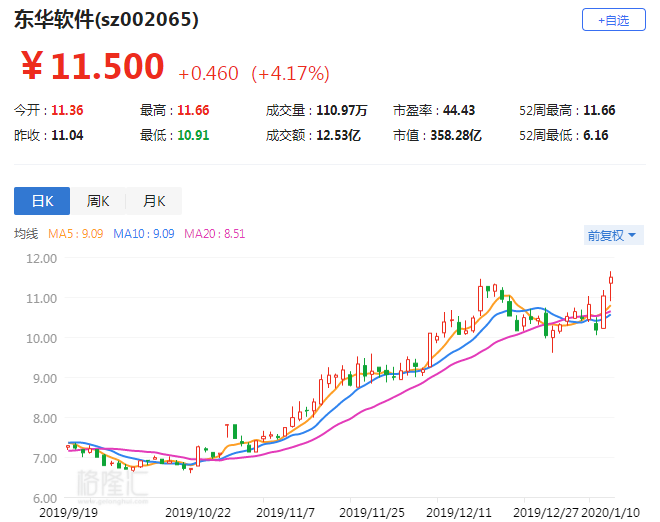Click the 2019/11/25 date axis label
The image size is (660, 522).
pos(372,512)
